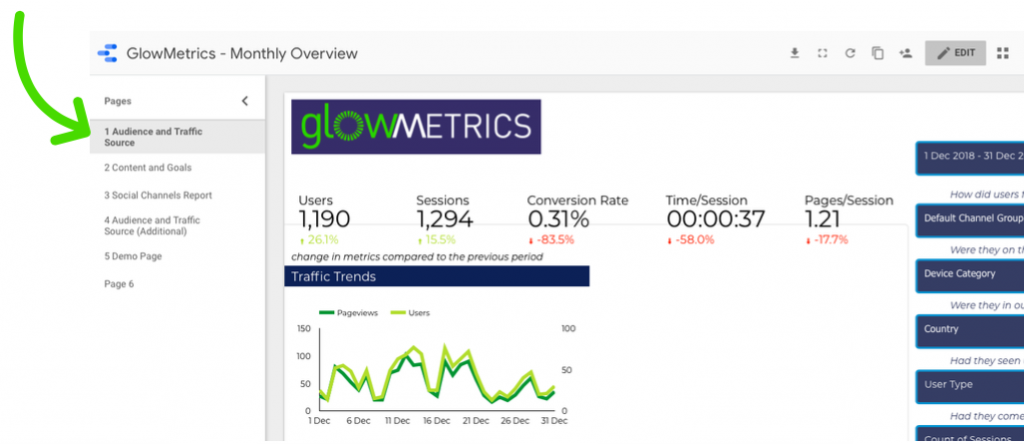
Task: Click the Data Studio logo icon
Action: (x=107, y=54)
